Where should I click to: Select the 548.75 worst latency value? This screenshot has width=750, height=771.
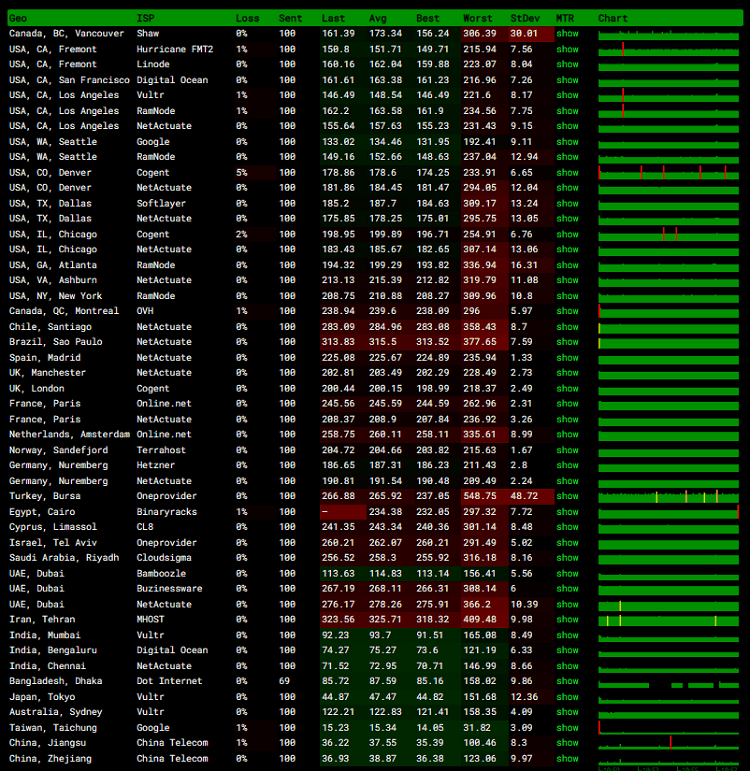click(x=480, y=496)
